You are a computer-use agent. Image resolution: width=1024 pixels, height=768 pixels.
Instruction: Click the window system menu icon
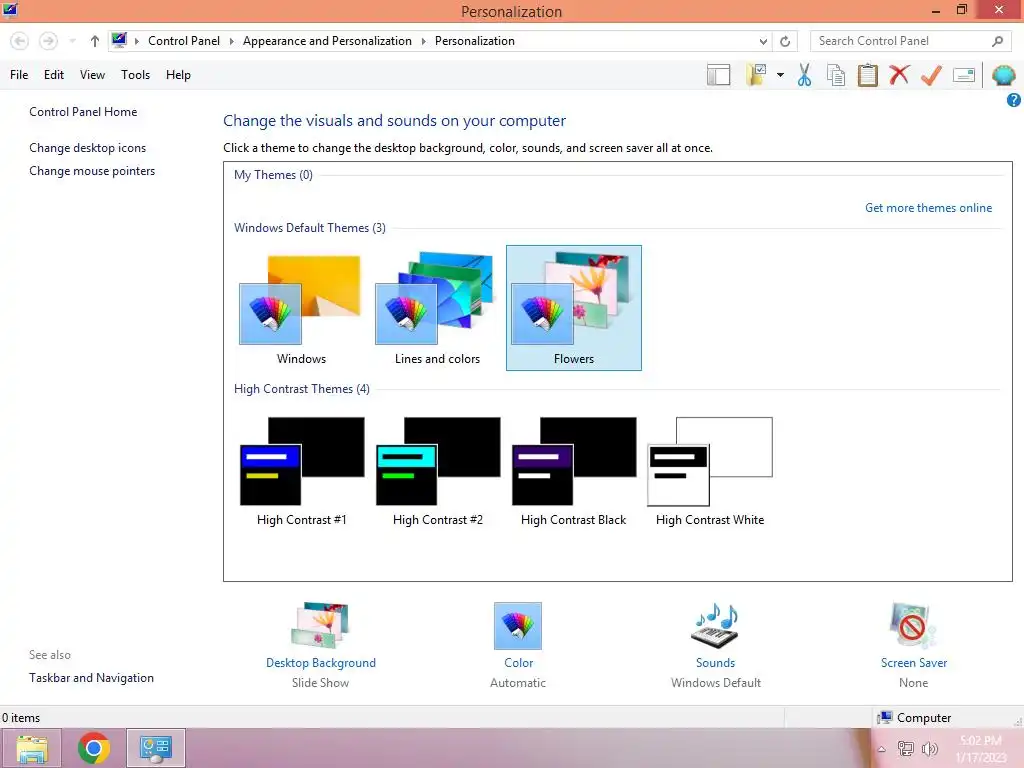pyautogui.click(x=10, y=10)
